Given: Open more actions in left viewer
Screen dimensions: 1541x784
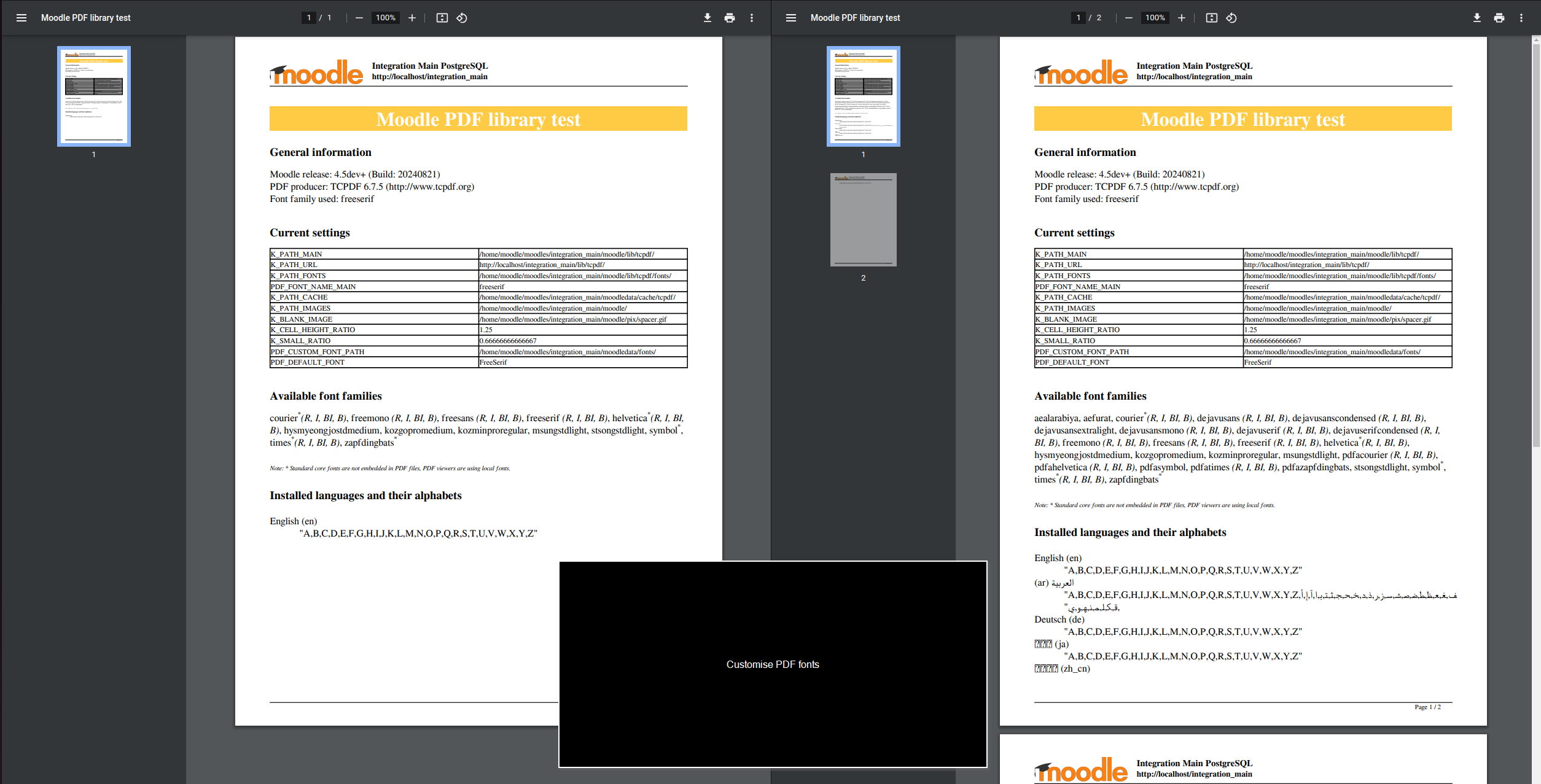Looking at the screenshot, I should click(752, 18).
